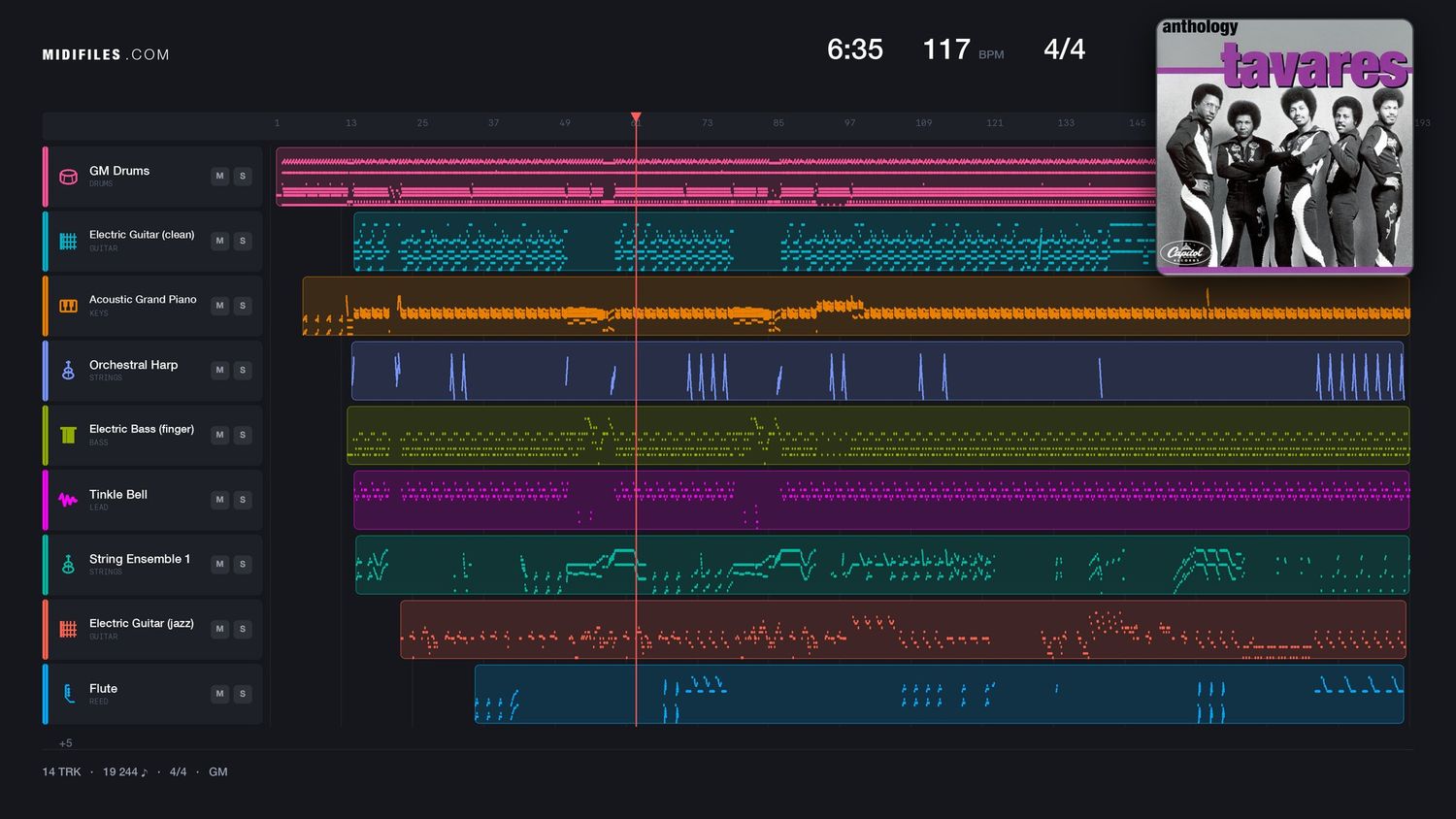Jump to bar 37 on the ruler
Image resolution: width=1456 pixels, height=819 pixels.
[x=493, y=123]
